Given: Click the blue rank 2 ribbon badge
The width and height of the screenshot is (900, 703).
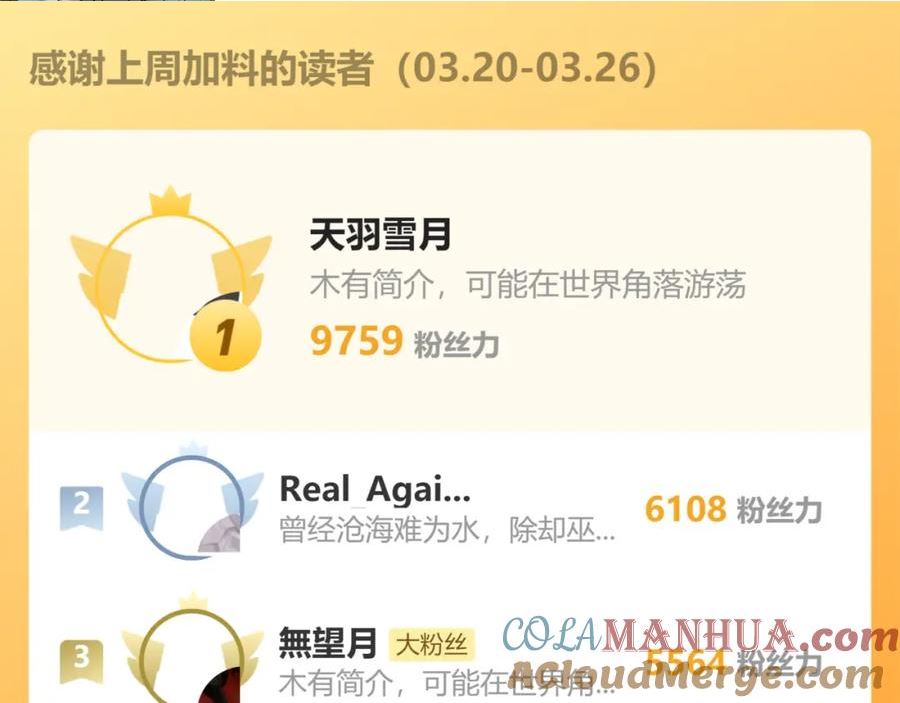Looking at the screenshot, I should 82,507.
